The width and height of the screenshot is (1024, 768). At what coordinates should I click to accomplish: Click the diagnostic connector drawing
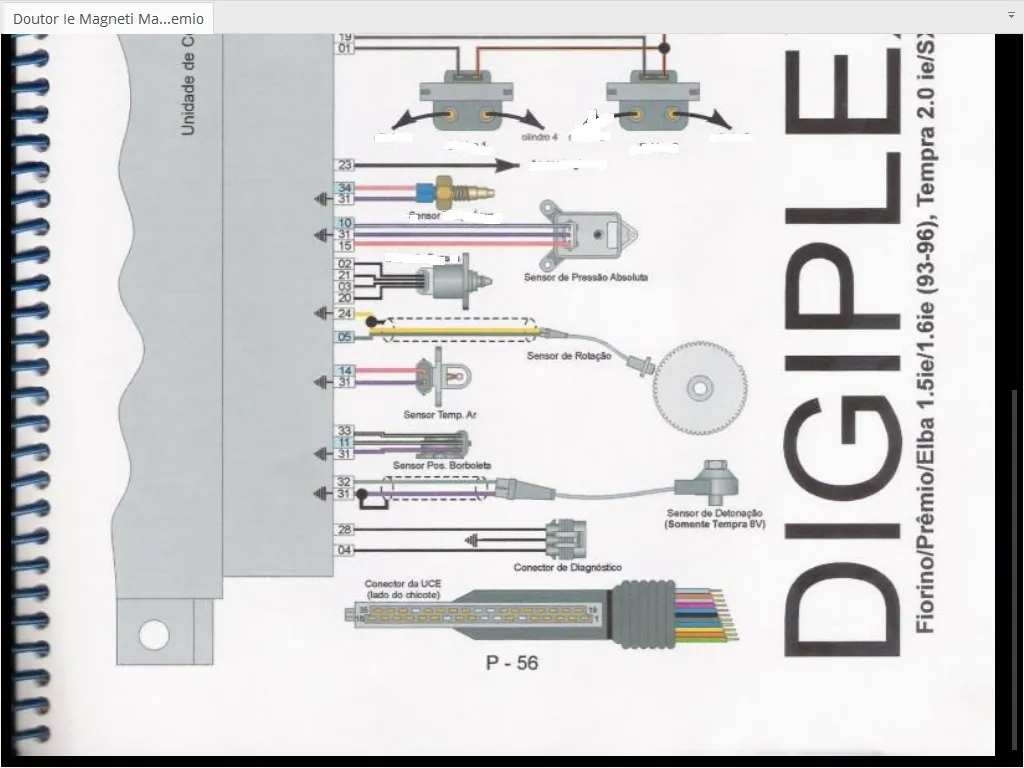(566, 539)
